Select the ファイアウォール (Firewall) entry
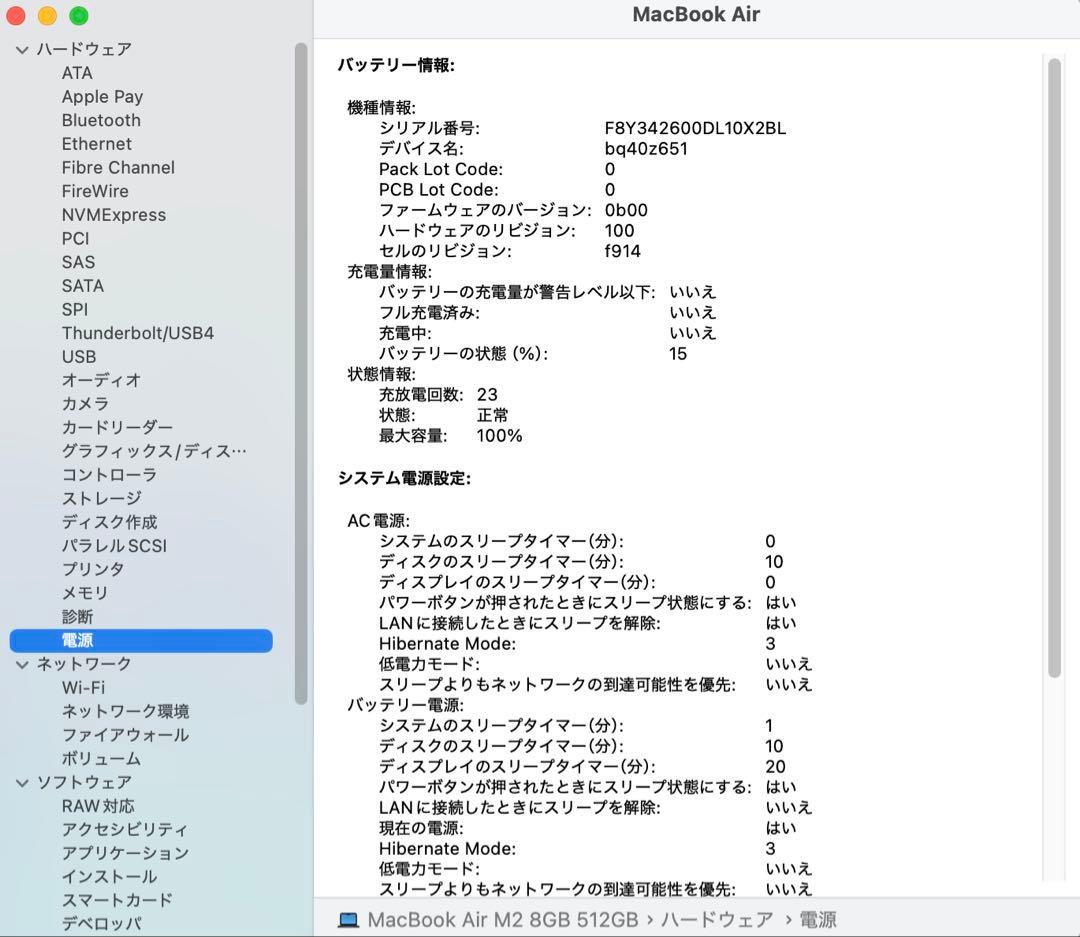1080x937 pixels. (118, 735)
